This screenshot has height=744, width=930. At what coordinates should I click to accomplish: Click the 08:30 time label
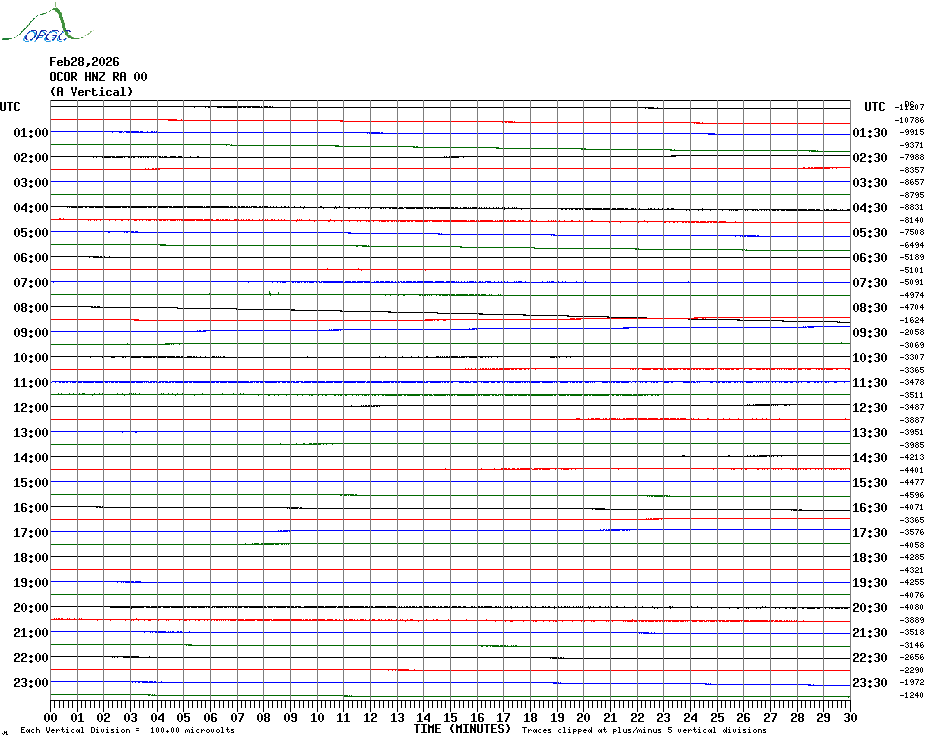click(x=870, y=307)
